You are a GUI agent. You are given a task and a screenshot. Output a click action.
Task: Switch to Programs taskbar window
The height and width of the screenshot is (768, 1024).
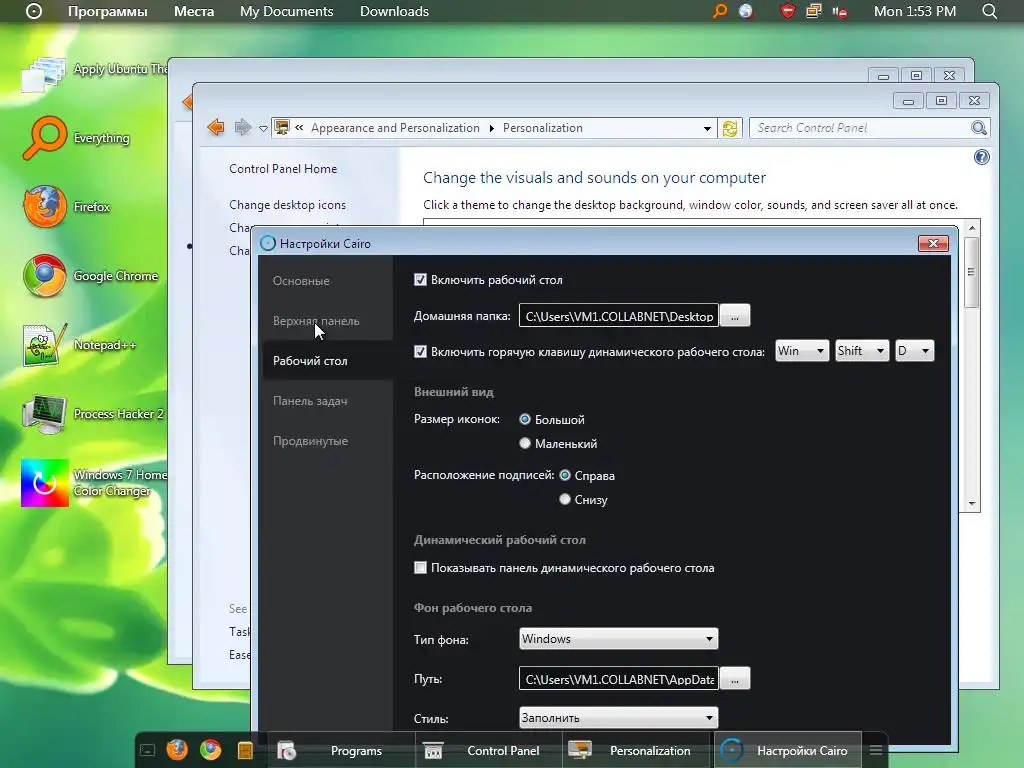342,750
